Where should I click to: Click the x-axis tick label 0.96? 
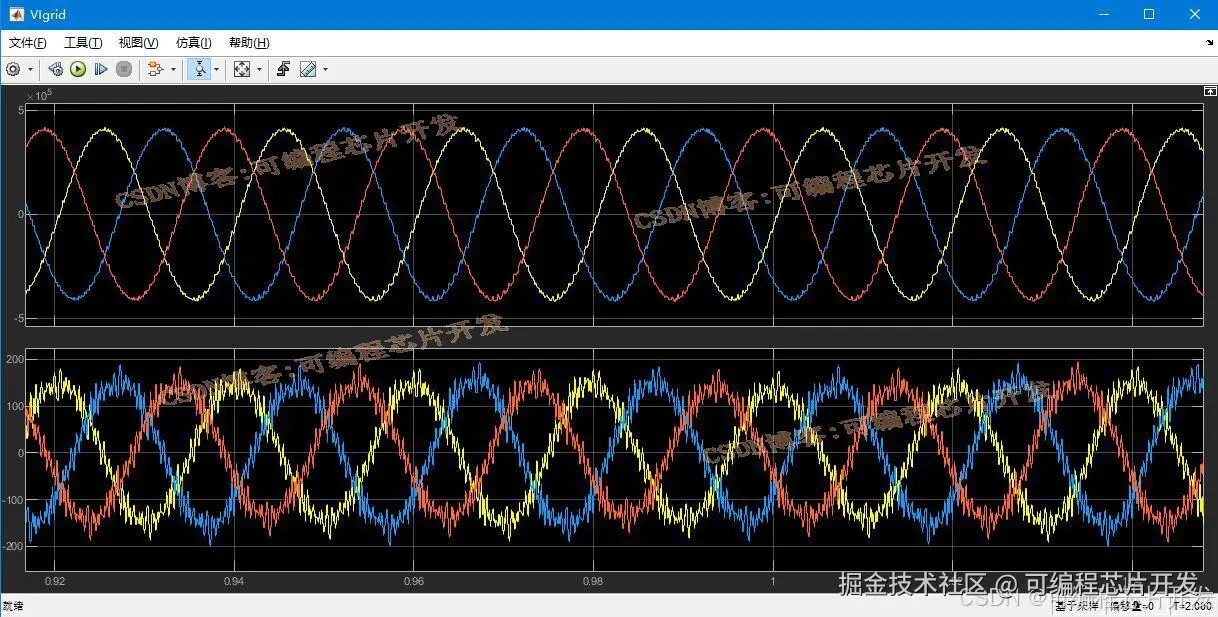click(414, 581)
